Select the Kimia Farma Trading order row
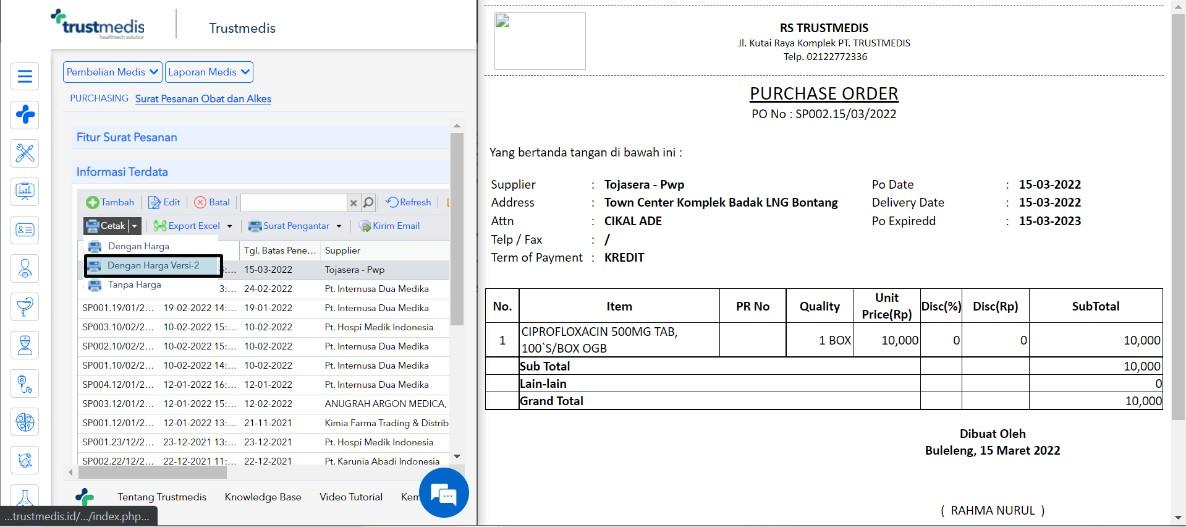 point(263,423)
